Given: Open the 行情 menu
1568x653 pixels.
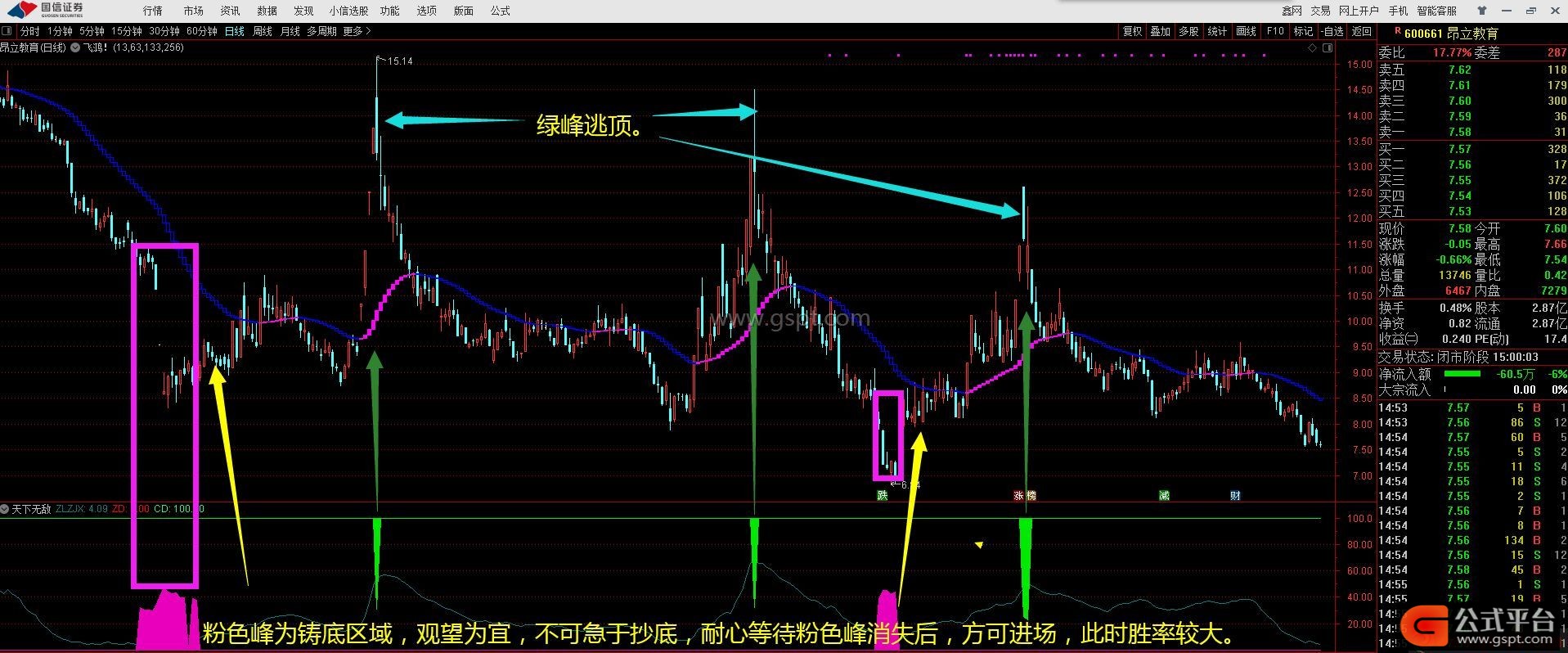Looking at the screenshot, I should 152,11.
